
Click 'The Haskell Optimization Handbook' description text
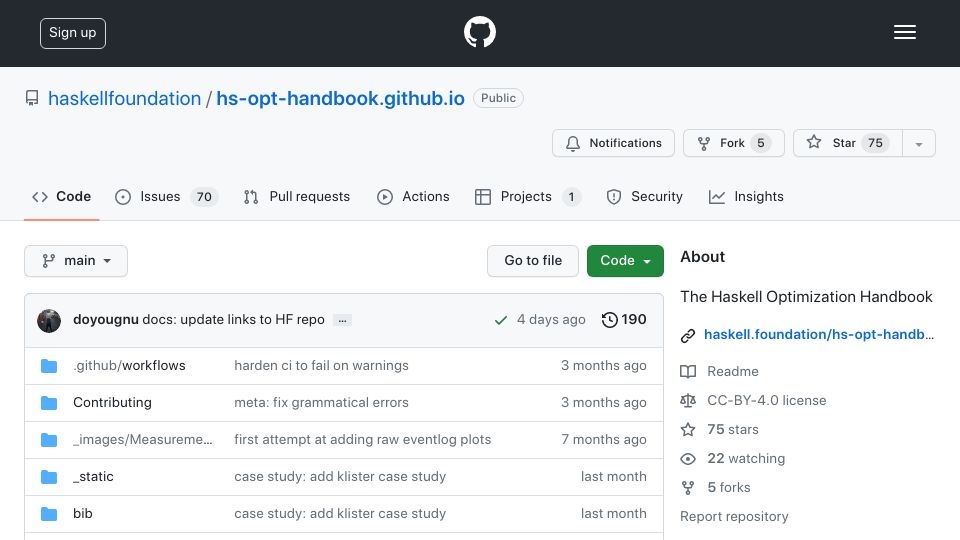[806, 297]
